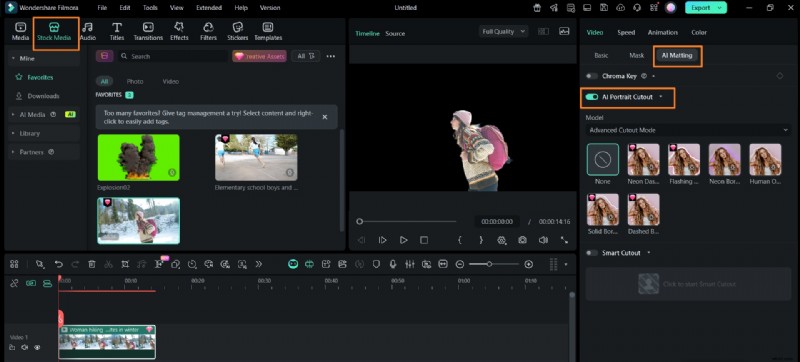800x362 pixels.
Task: Choose the None cutout effect
Action: coord(603,160)
